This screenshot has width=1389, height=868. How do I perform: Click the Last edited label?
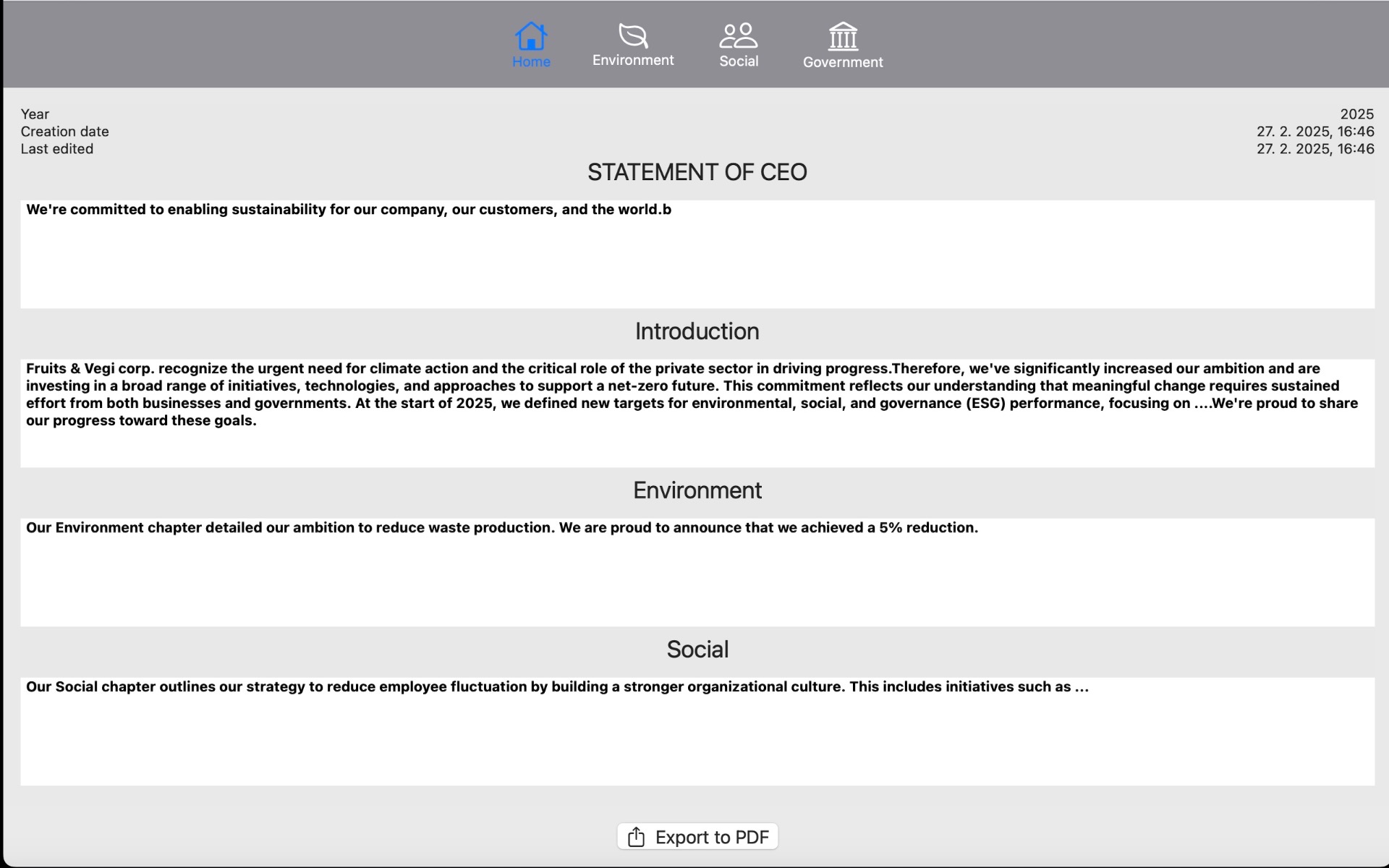pyautogui.click(x=56, y=149)
